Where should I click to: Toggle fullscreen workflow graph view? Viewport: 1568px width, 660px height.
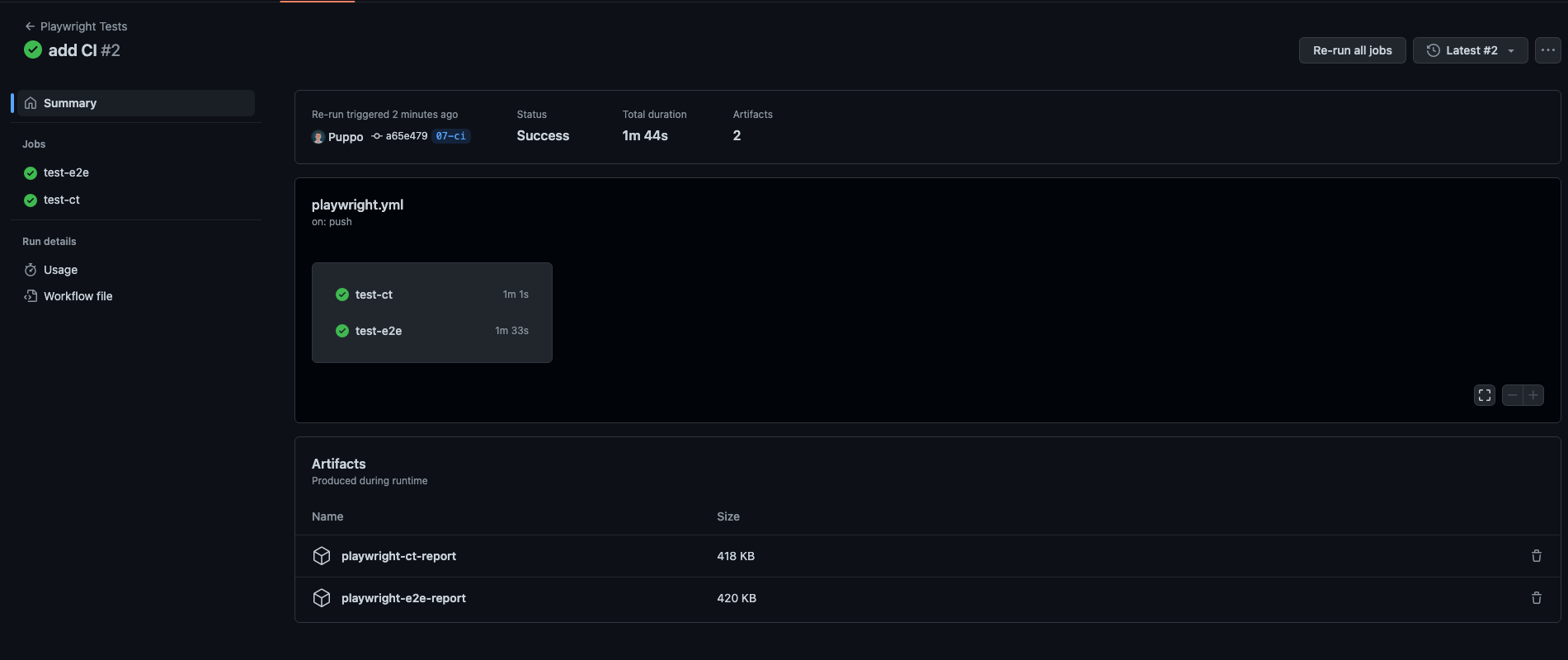(1485, 395)
